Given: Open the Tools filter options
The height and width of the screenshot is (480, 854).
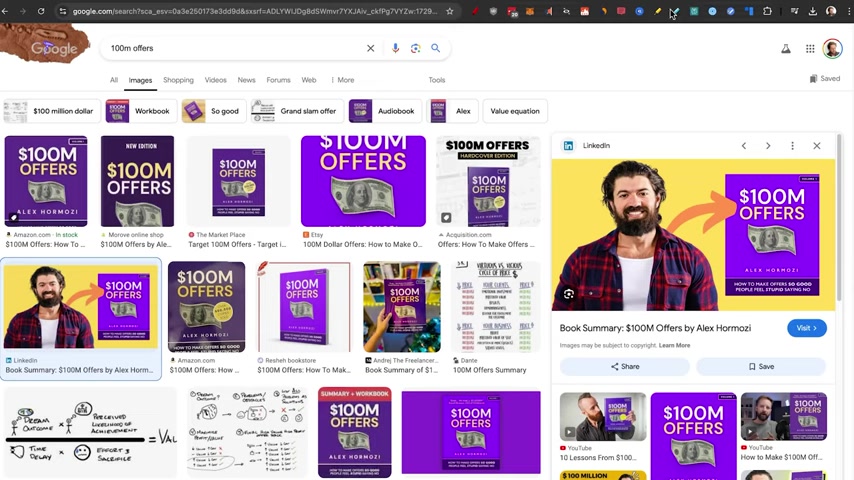Looking at the screenshot, I should pyautogui.click(x=437, y=80).
